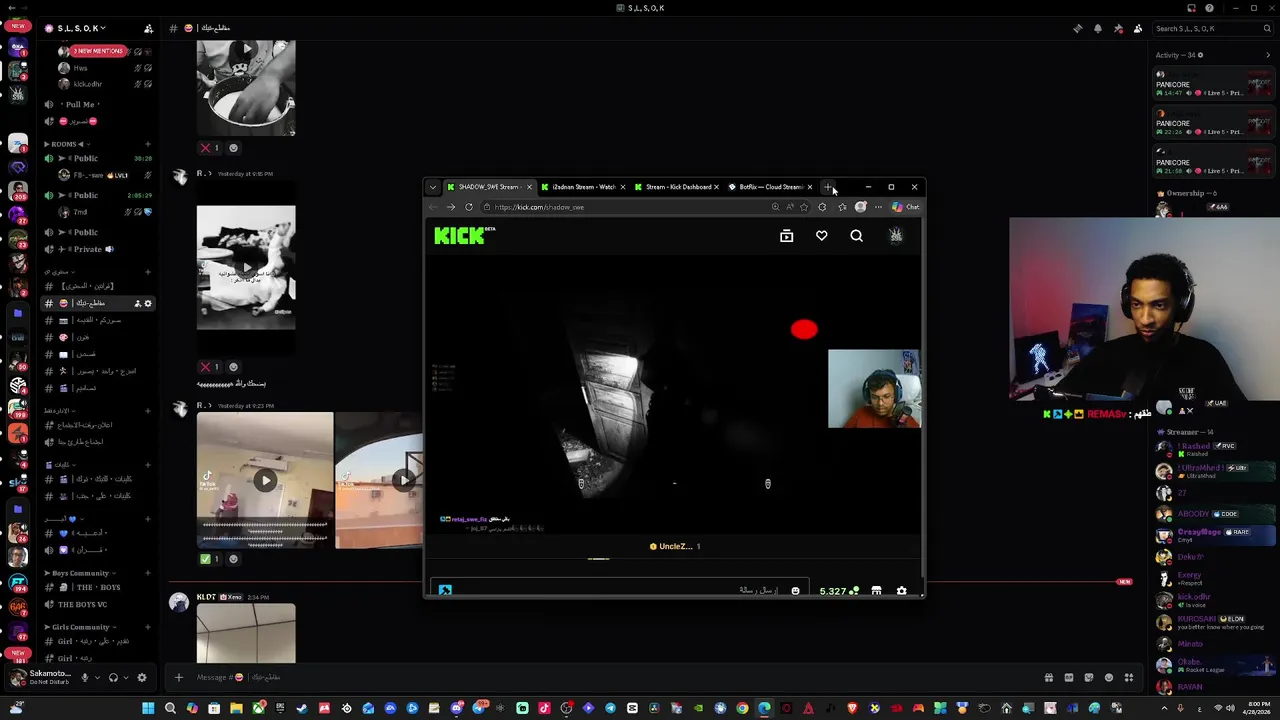Viewport: 1280px width, 720px height.
Task: Open Windows taskbar search
Action: click(170, 708)
